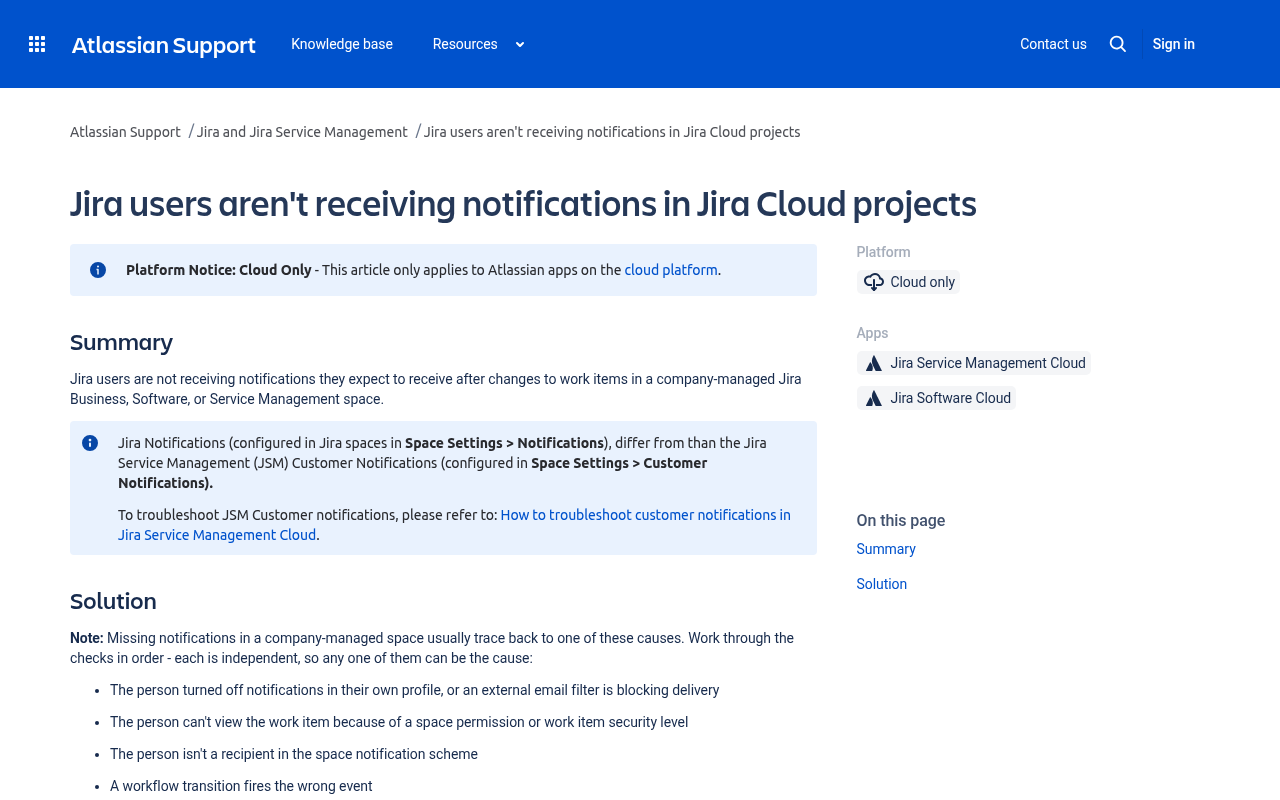The image size is (1280, 800).
Task: Click the main article title heading
Action: tap(523, 204)
